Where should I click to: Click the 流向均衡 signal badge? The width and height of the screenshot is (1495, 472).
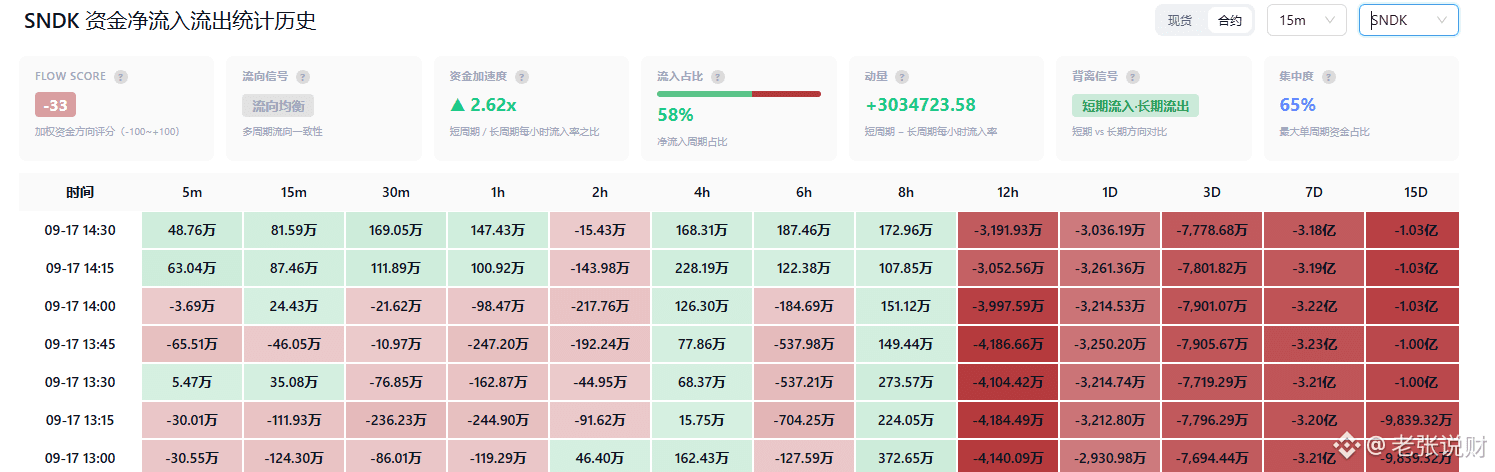(278, 105)
